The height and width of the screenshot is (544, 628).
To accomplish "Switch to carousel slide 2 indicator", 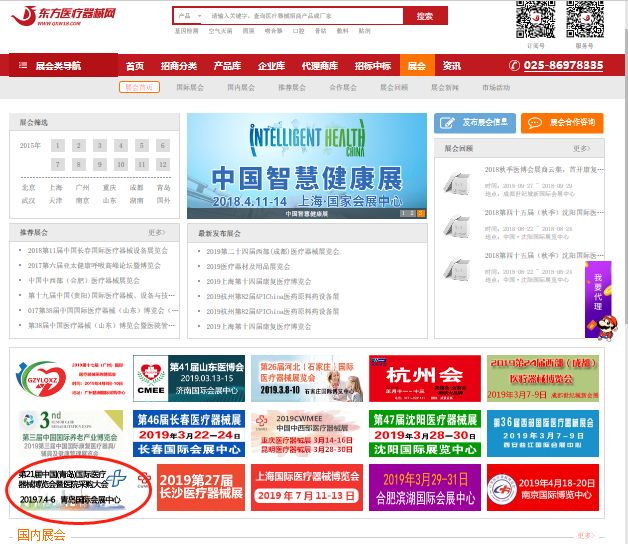I will click(x=412, y=214).
